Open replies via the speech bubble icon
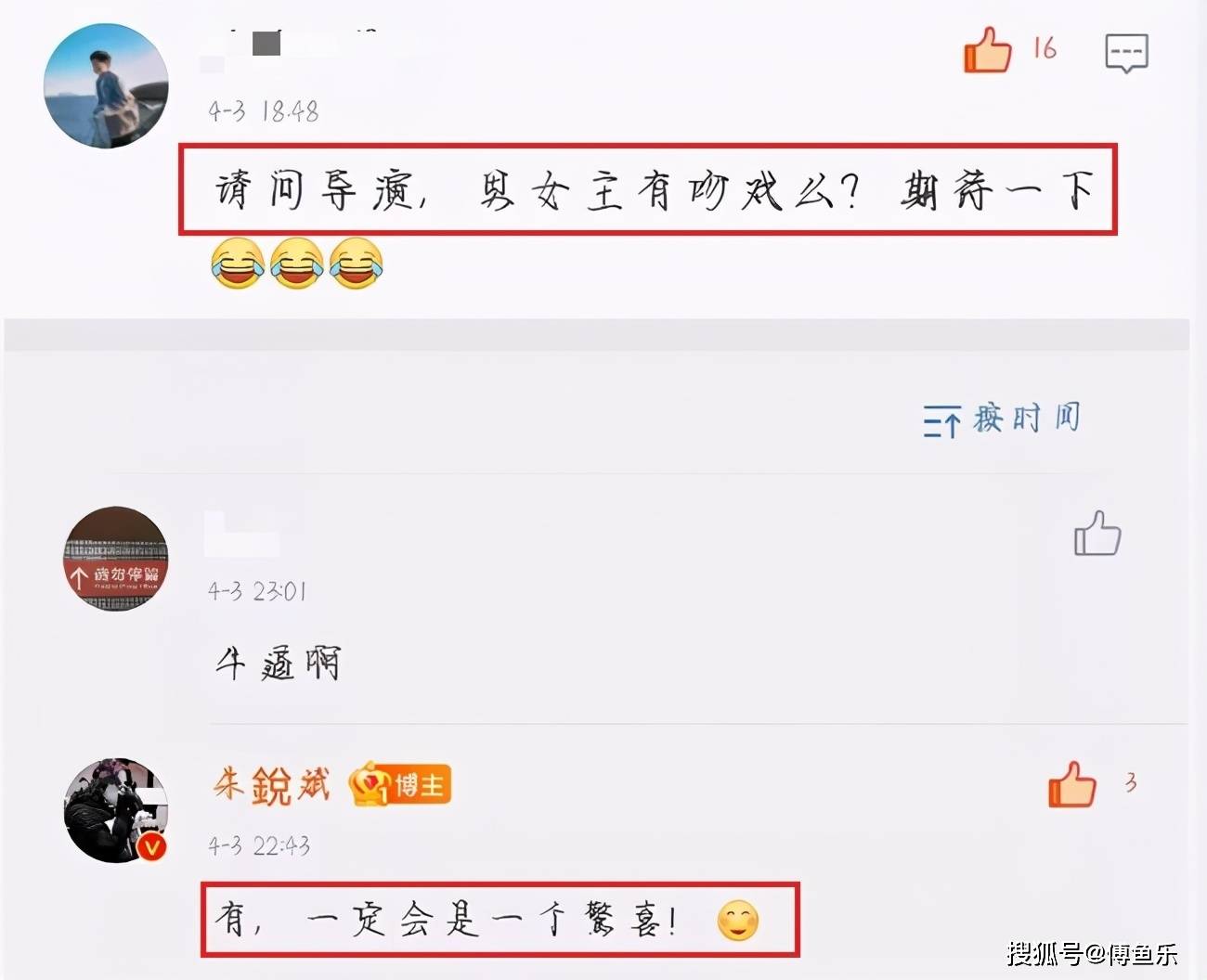This screenshot has width=1207, height=980. click(1126, 52)
